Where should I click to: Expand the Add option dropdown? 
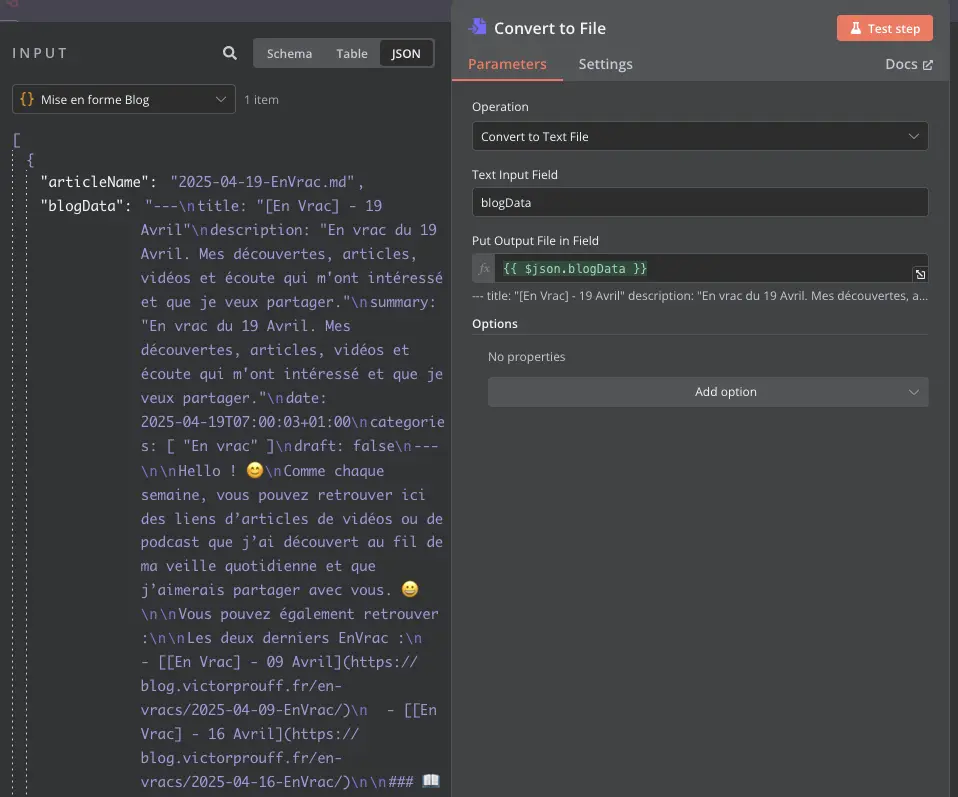point(708,392)
